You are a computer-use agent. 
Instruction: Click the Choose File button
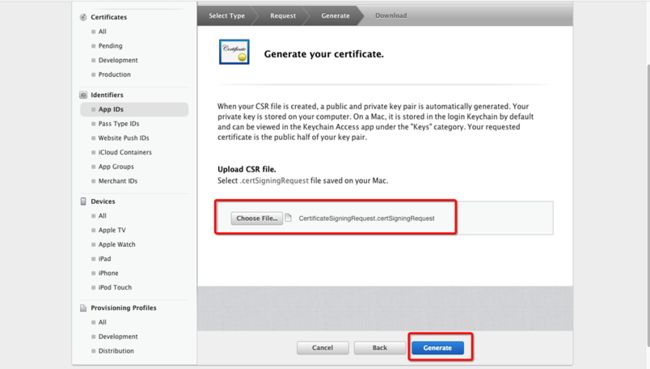tap(257, 218)
